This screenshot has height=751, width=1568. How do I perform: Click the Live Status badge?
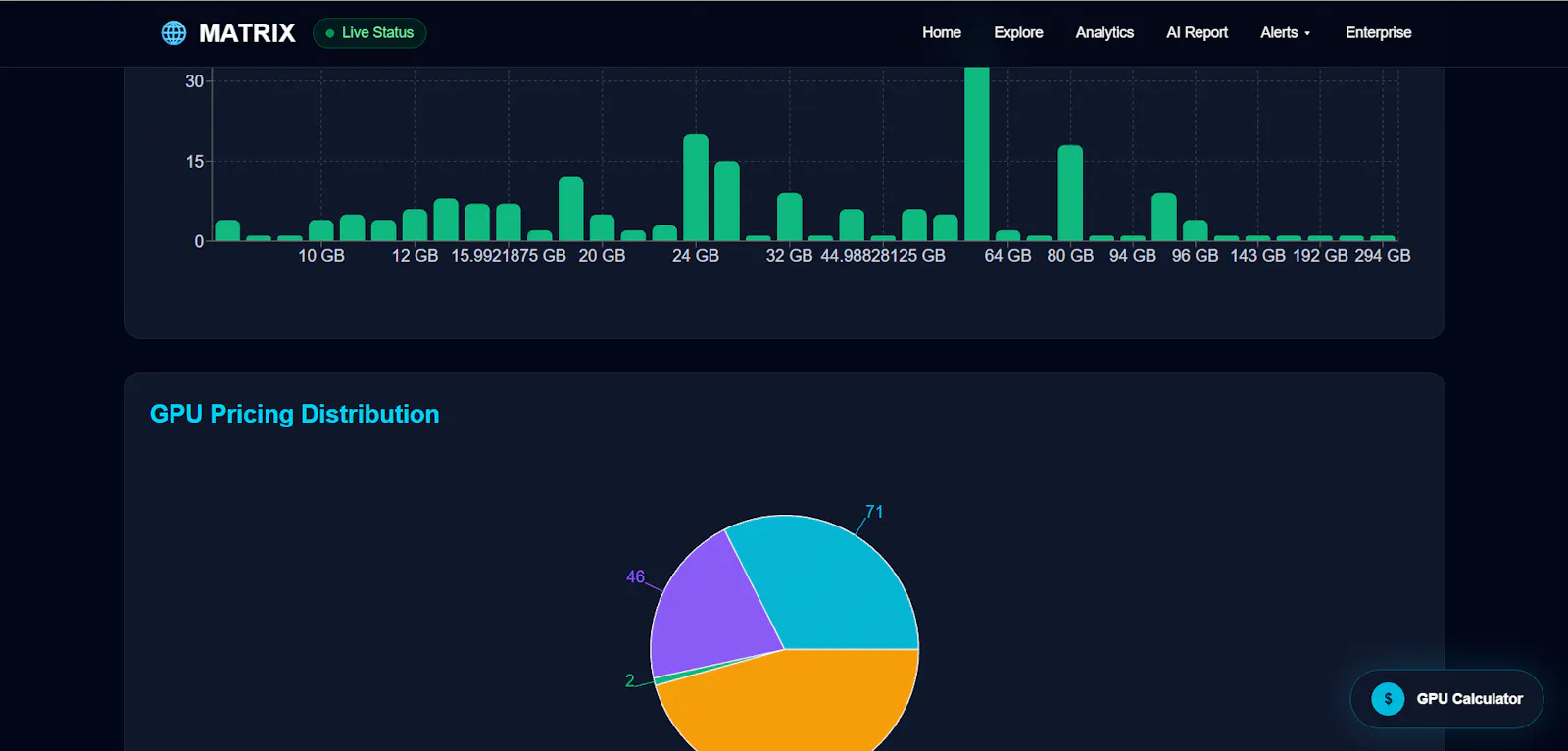tap(369, 33)
